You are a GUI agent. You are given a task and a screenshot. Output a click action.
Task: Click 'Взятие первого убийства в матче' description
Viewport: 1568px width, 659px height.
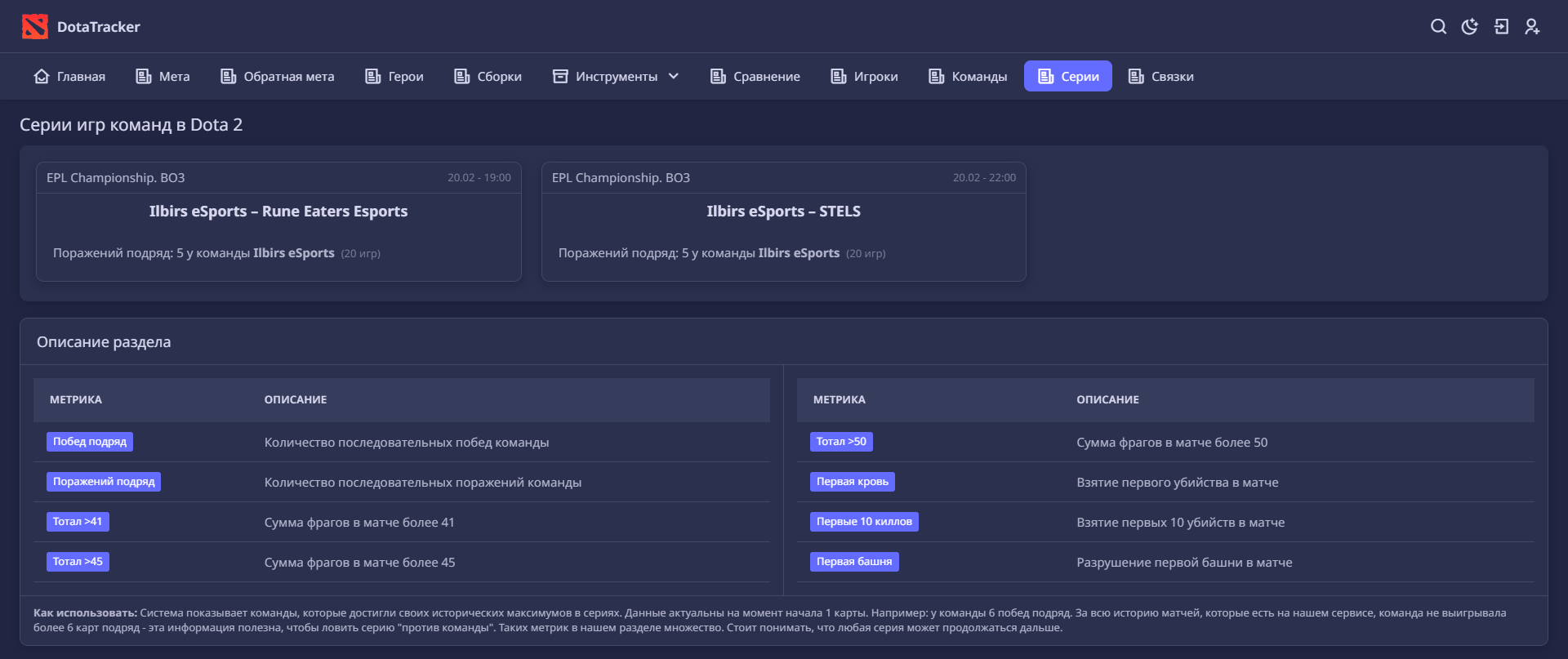coord(1178,483)
